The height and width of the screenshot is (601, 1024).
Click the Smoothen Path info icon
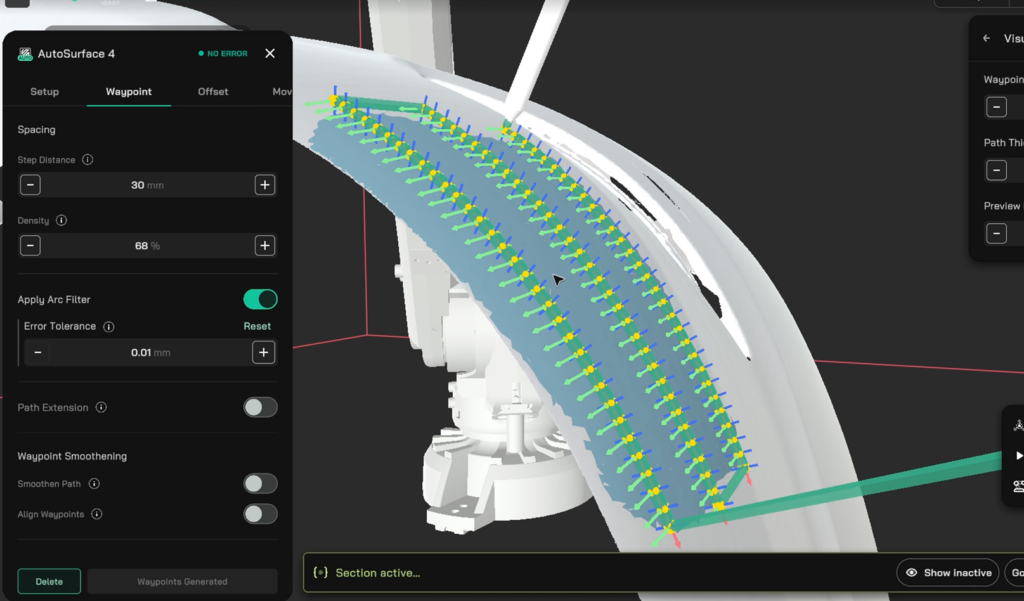point(93,483)
